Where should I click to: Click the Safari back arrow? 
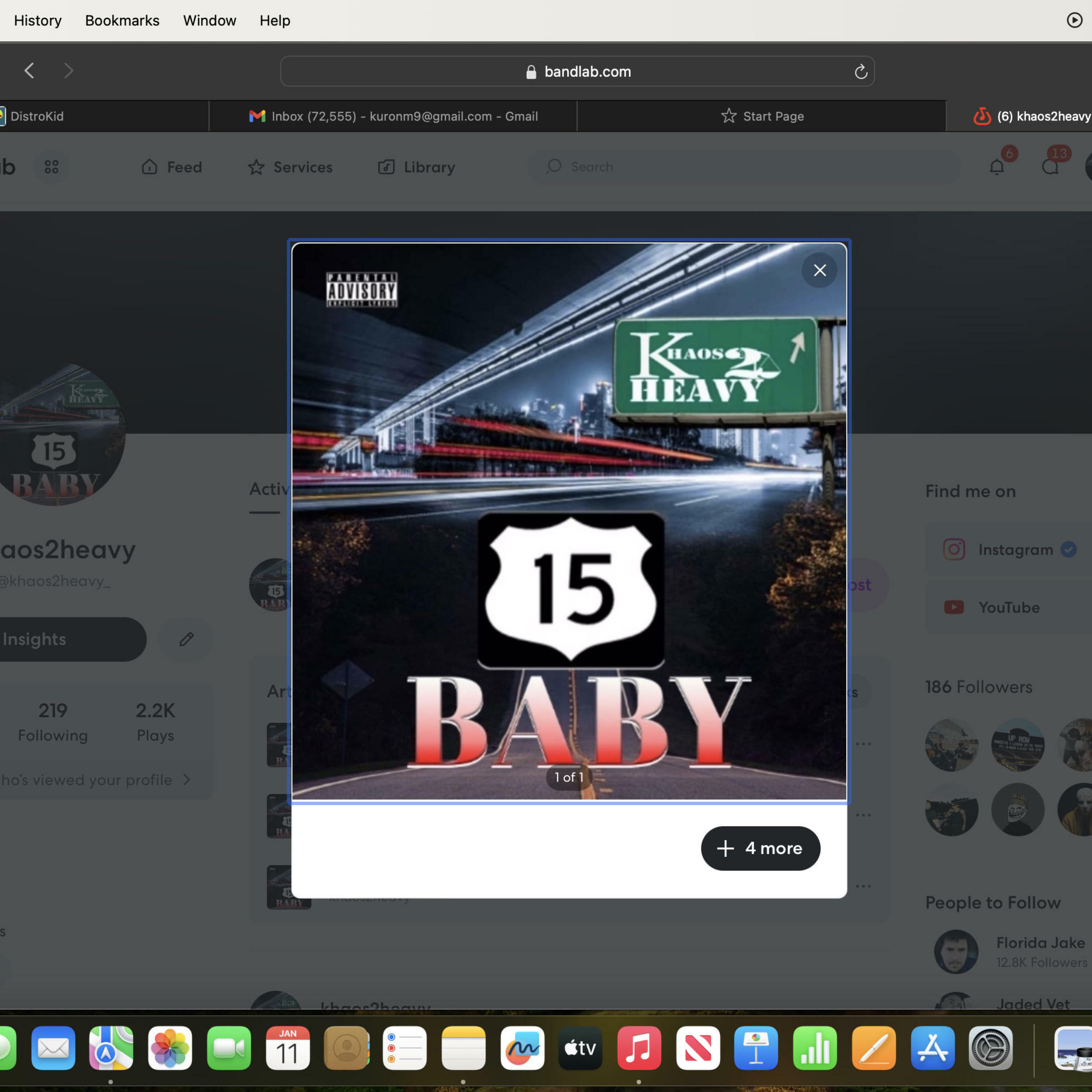(x=29, y=71)
